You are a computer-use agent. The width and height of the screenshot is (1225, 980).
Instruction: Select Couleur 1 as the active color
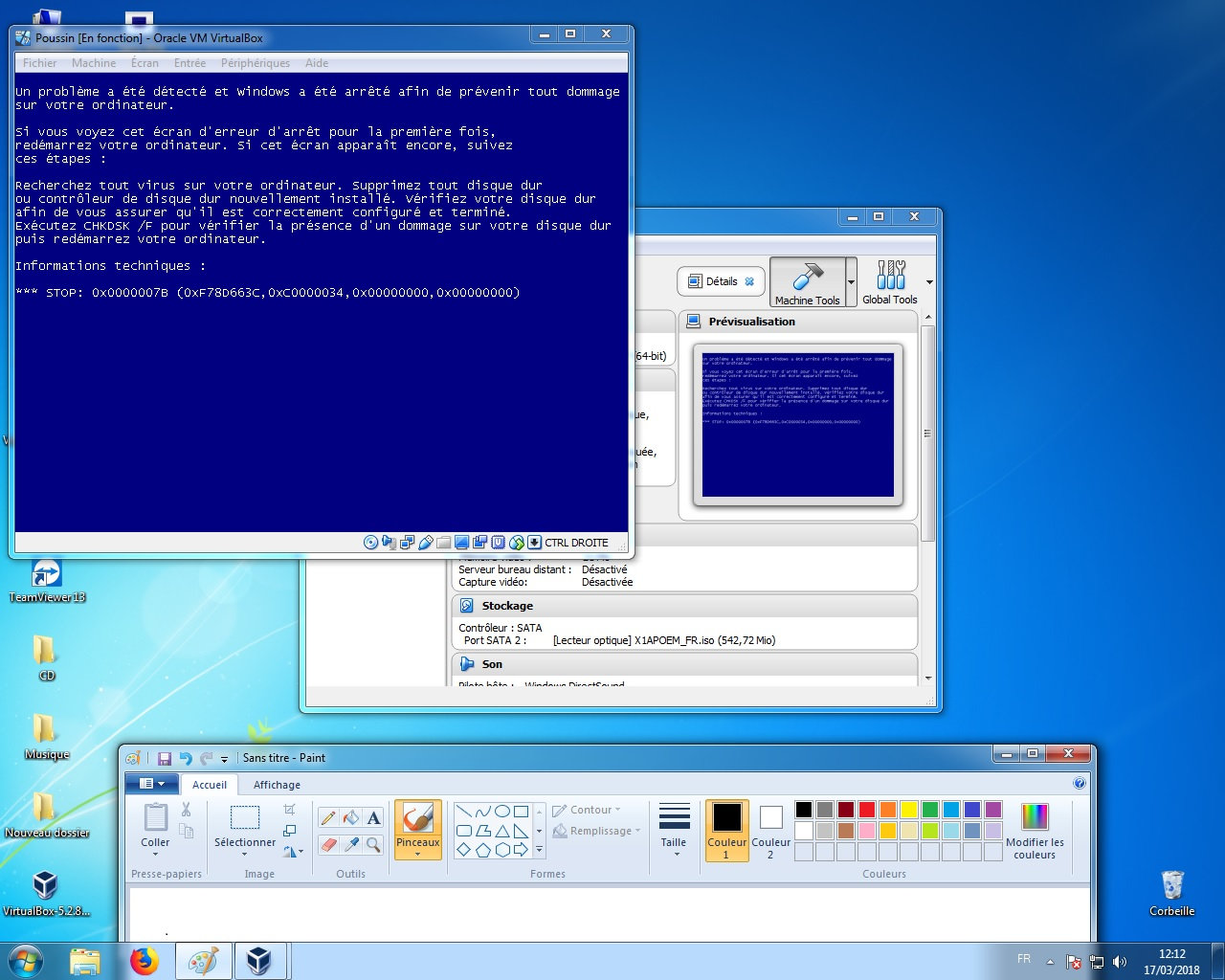coord(726,830)
